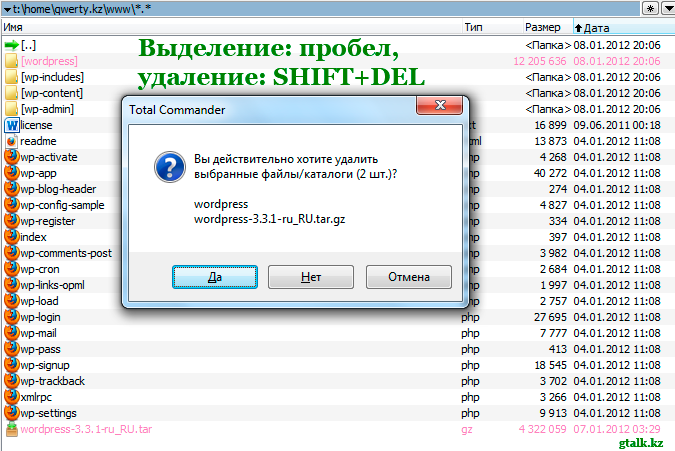
Task: Click the 4 322 059 size value
Action: point(542,429)
